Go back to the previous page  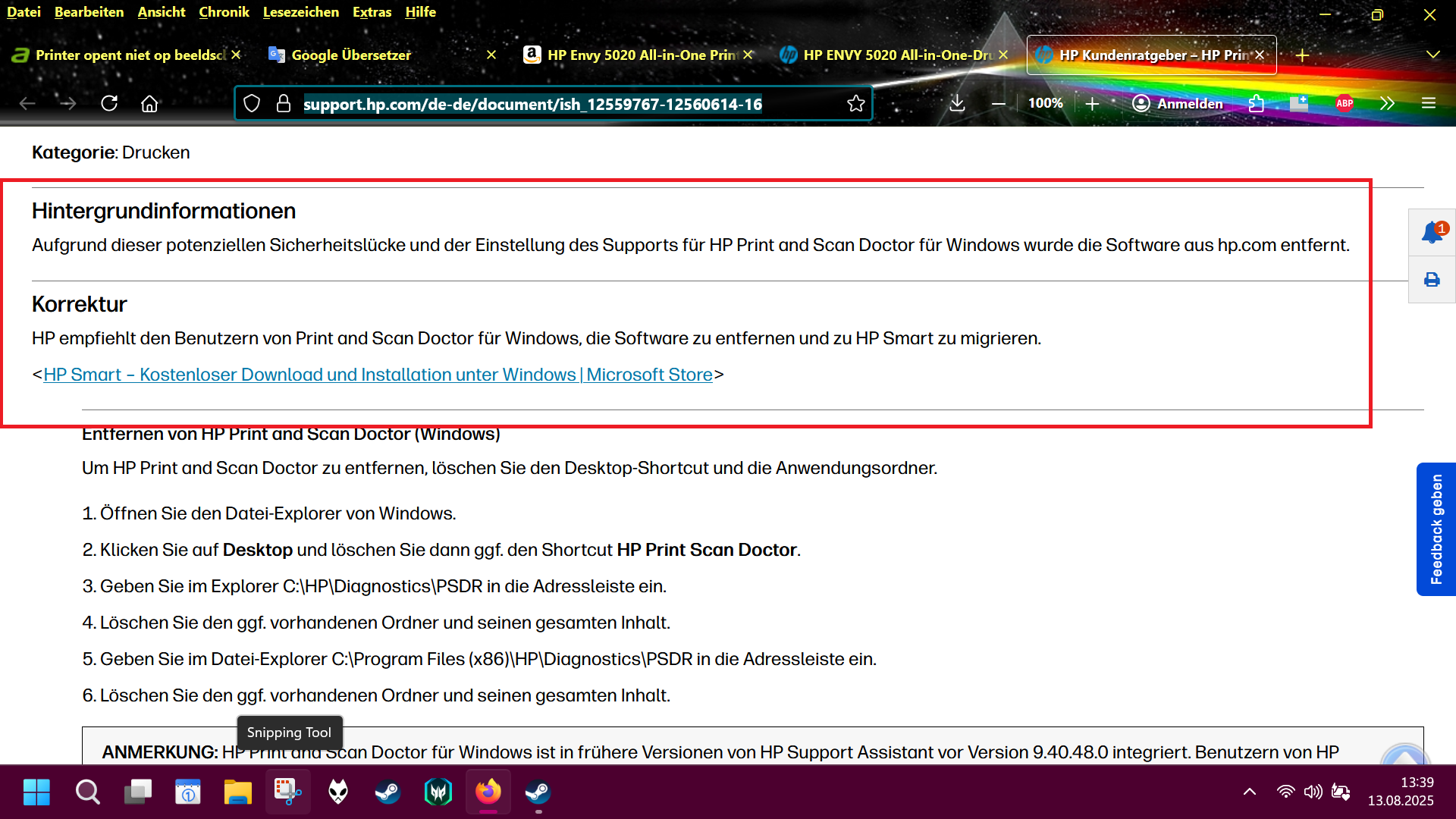pos(27,103)
